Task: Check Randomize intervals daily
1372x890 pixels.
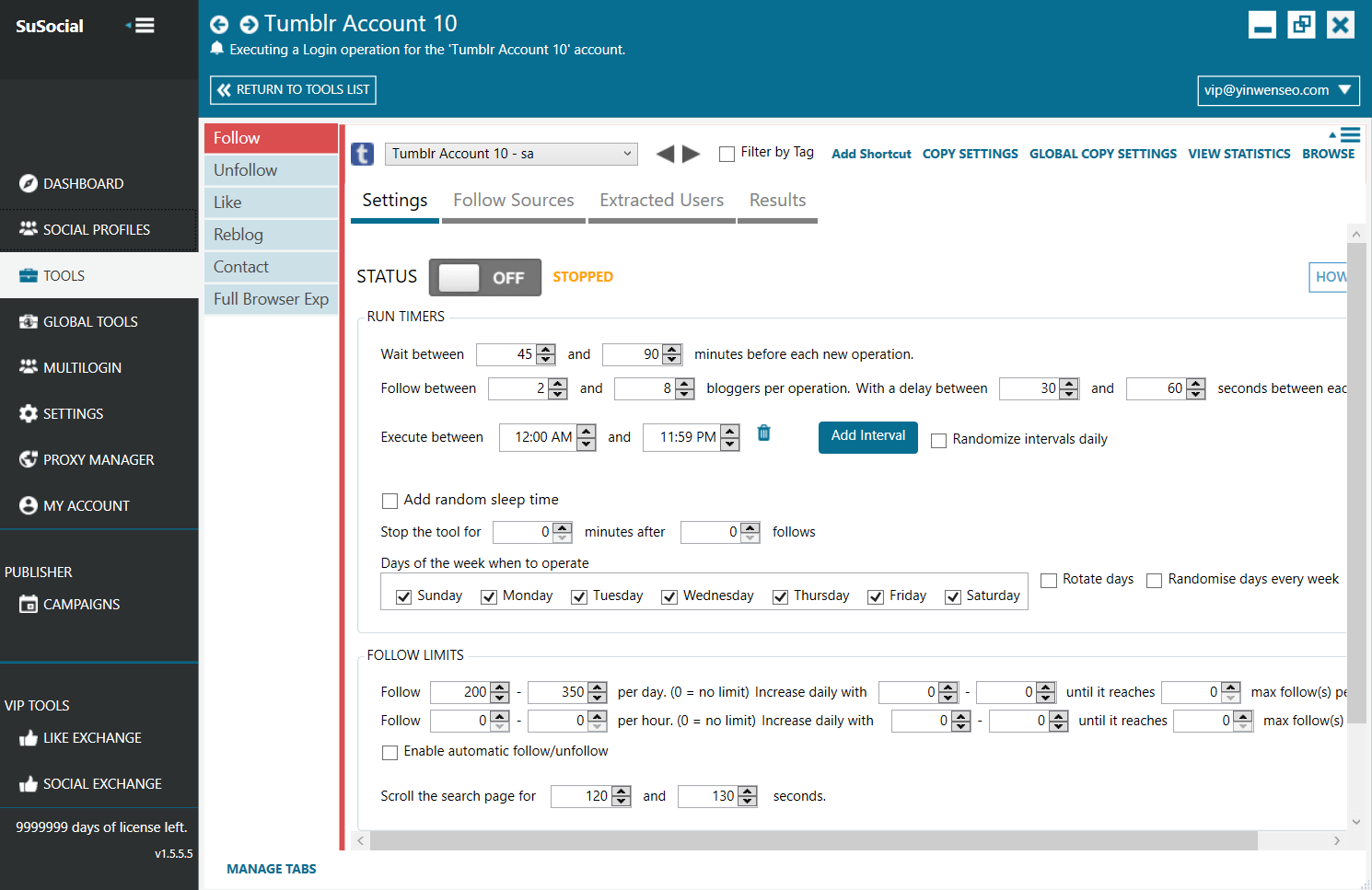Action: pyautogui.click(x=939, y=441)
